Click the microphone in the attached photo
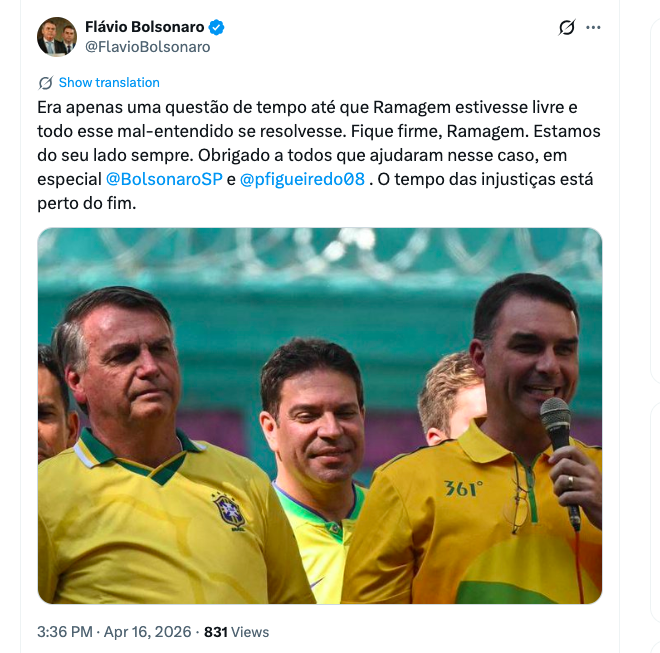Image resolution: width=660 pixels, height=653 pixels. coord(559,459)
